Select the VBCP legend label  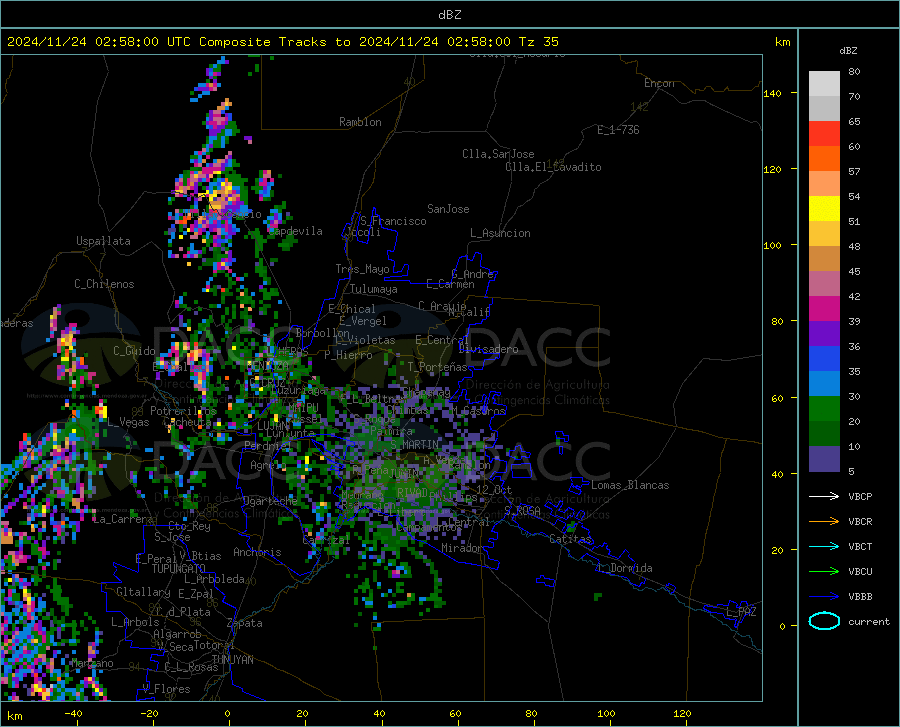pyautogui.click(x=860, y=496)
